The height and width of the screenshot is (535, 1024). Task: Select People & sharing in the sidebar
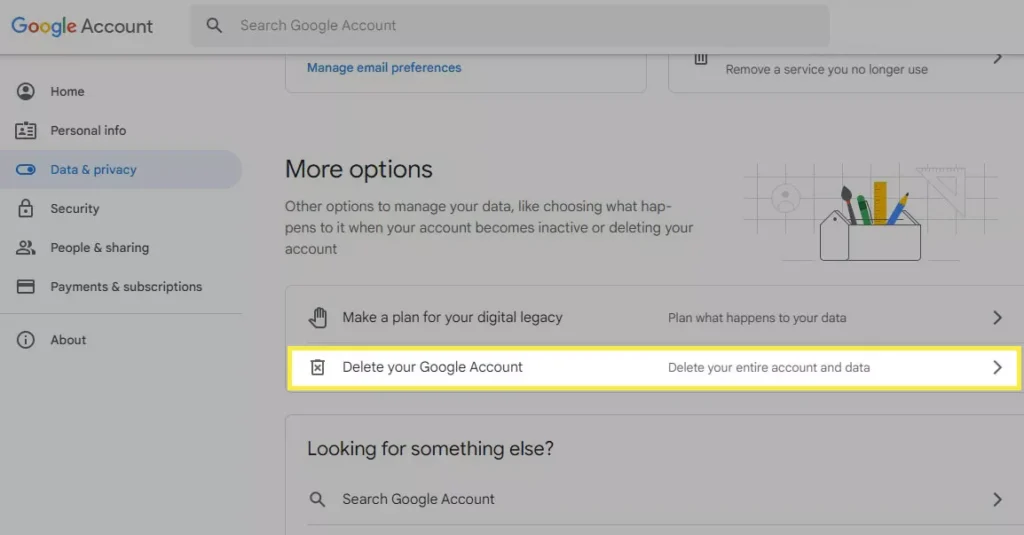point(99,248)
